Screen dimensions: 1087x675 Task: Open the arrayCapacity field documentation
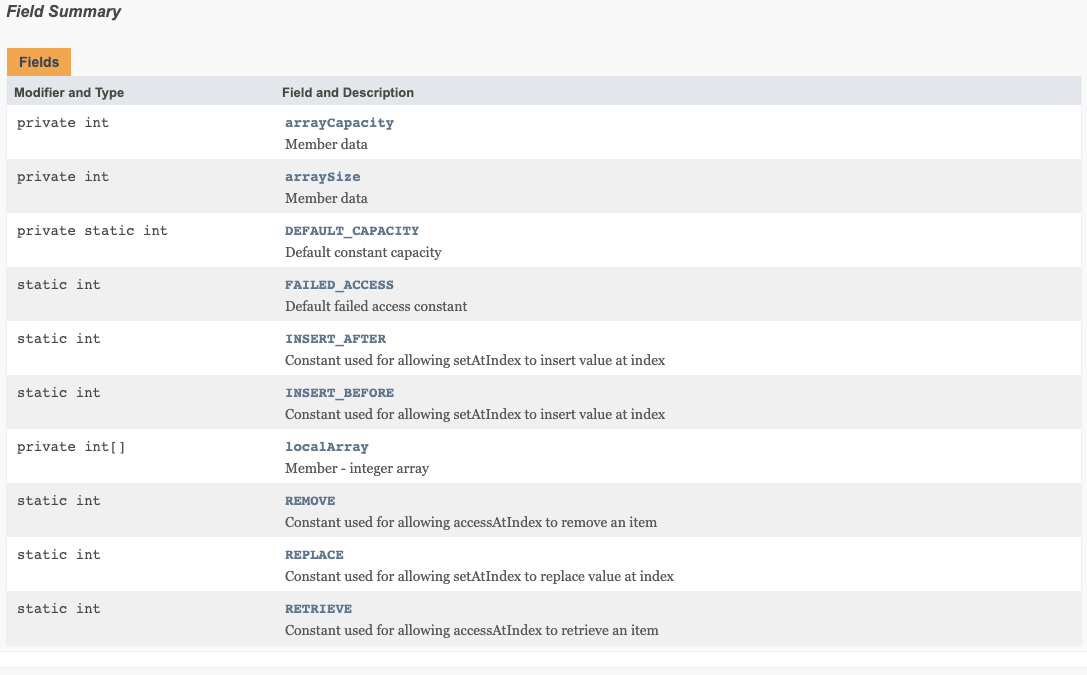[x=339, y=122]
